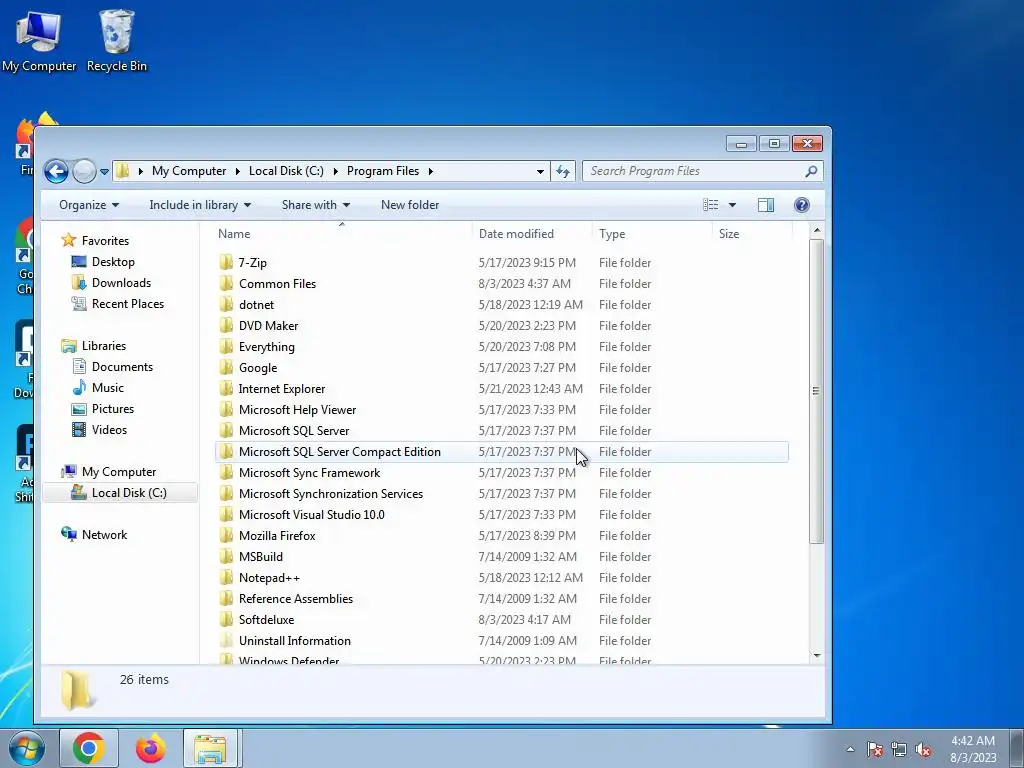The image size is (1024, 768).
Task: Select the Google folder icon
Action: 226,368
